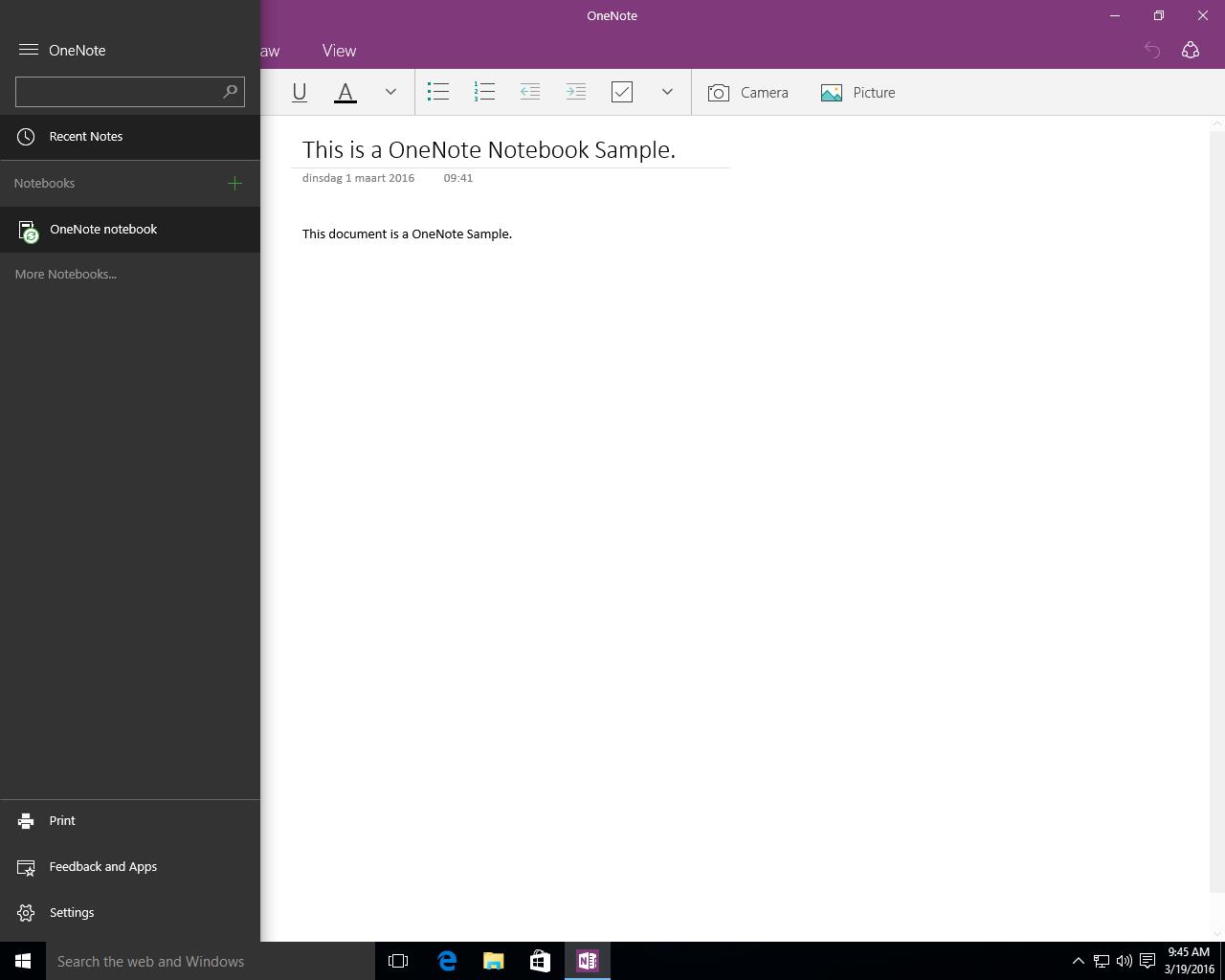The image size is (1225, 980).
Task: Open the share notebook icon
Action: point(1191,51)
